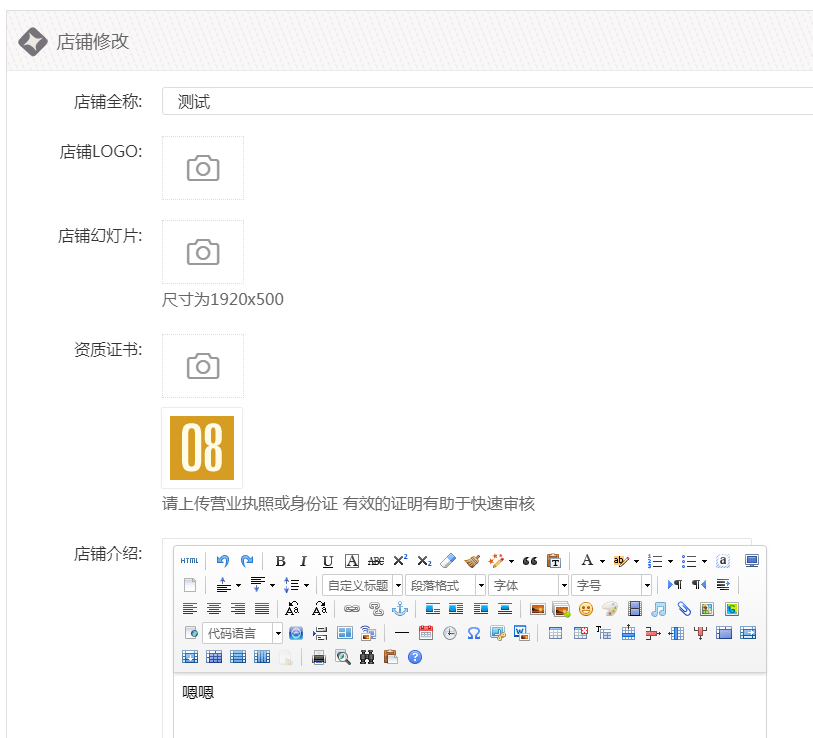
Task: Upload image for 店铺幻灯片 camera box
Action: click(203, 252)
